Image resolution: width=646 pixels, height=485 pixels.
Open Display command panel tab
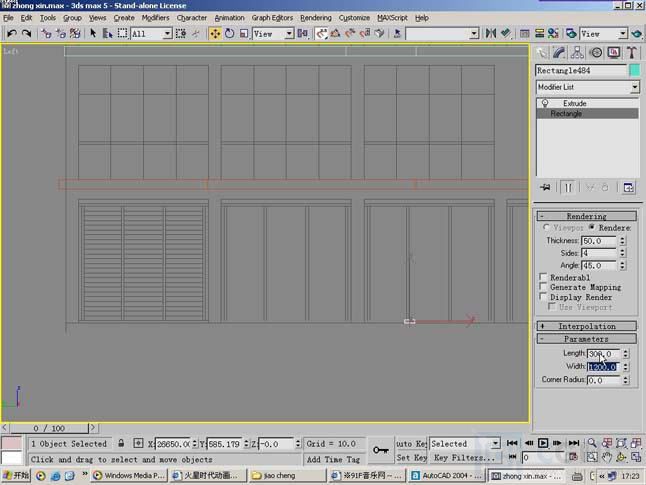coord(614,53)
